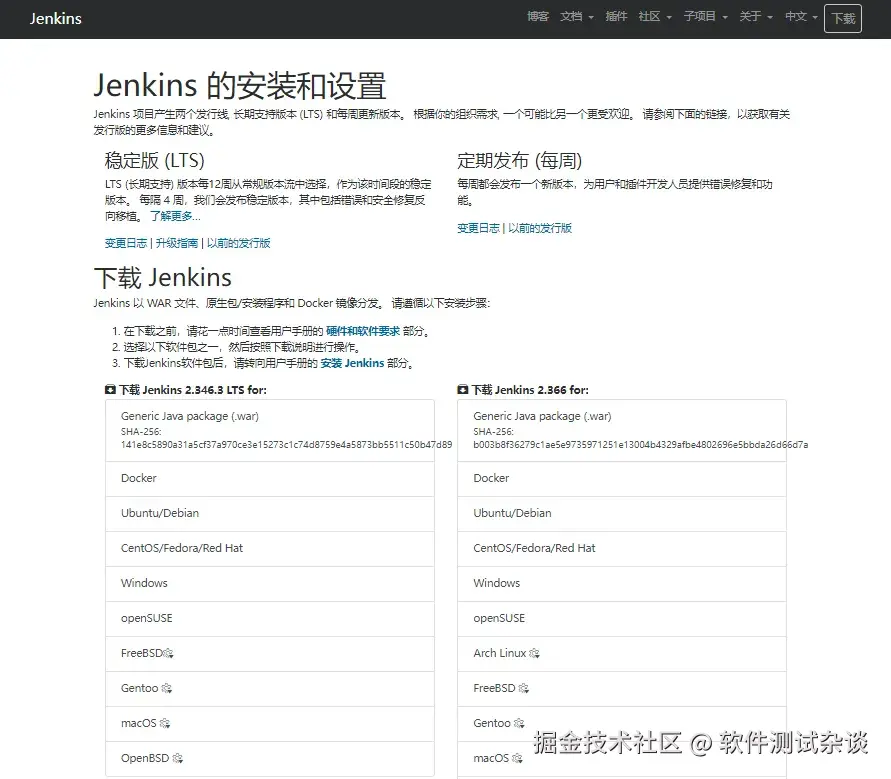Select Docker under LTS downloads
Viewport: 891px width, 779px height.
tap(270, 478)
